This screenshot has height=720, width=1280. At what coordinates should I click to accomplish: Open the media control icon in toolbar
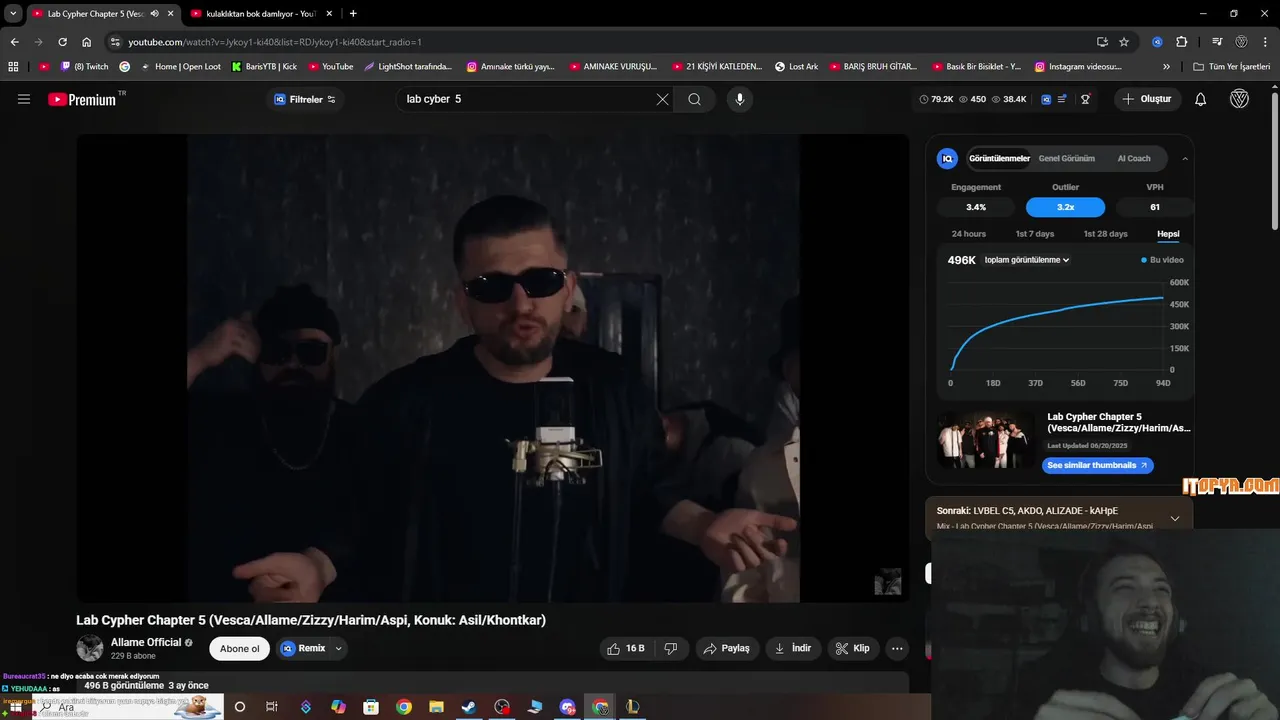pos(1217,42)
